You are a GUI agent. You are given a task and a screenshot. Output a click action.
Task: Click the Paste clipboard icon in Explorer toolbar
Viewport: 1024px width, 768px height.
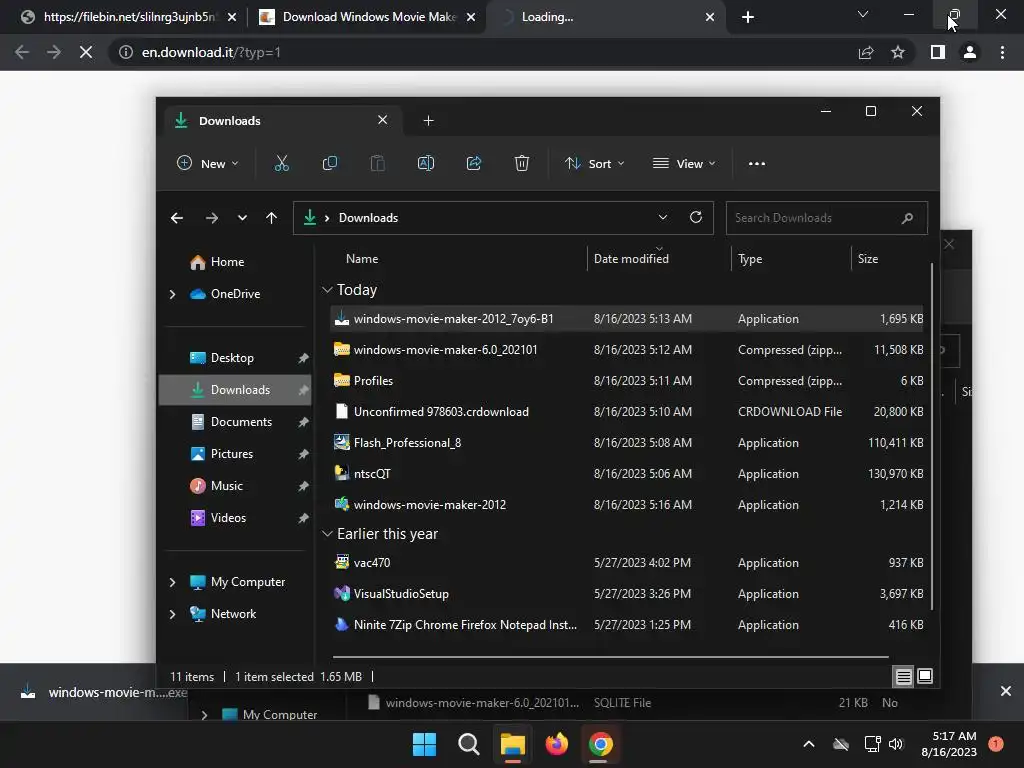point(377,163)
